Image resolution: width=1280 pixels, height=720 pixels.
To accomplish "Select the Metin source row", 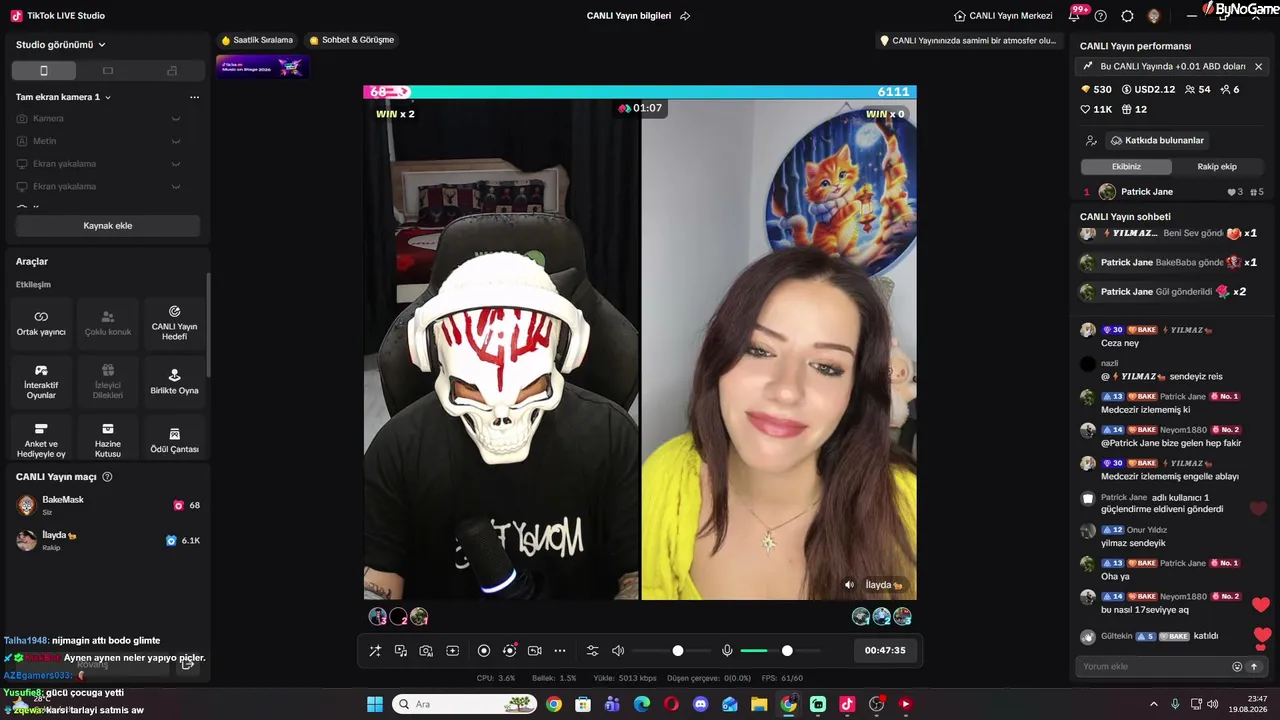I will pos(99,141).
